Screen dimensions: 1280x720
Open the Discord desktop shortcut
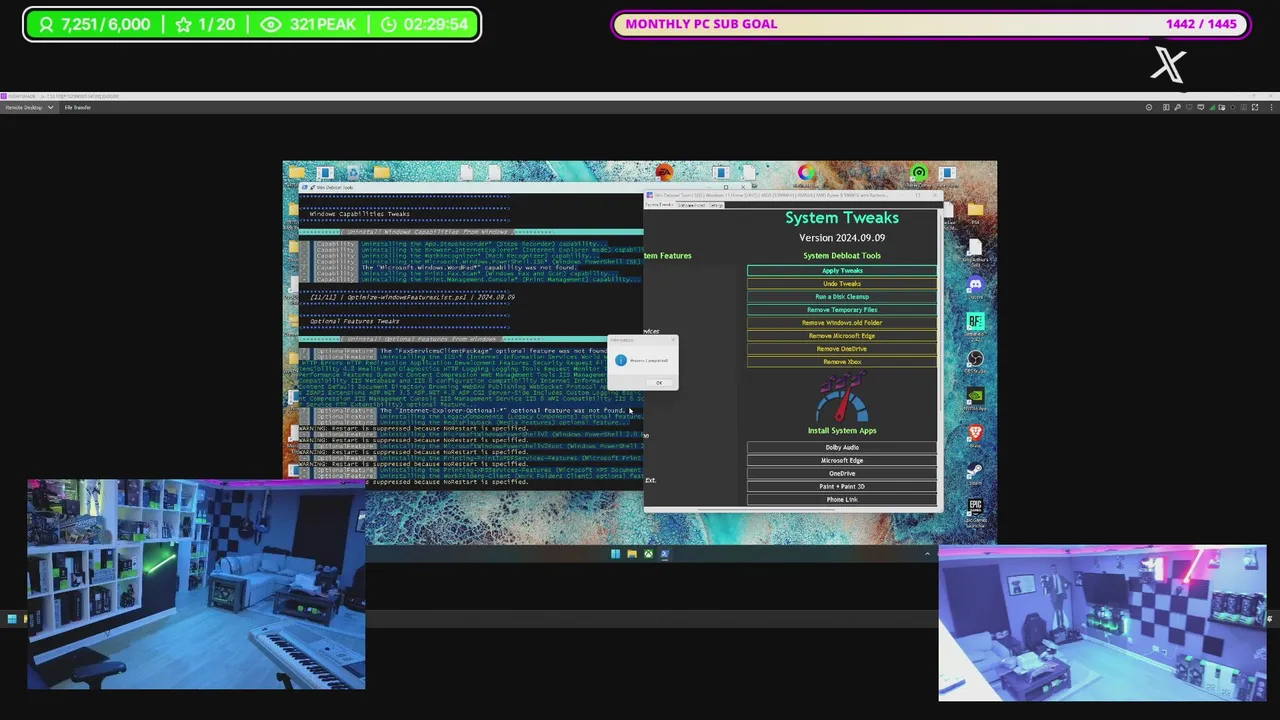975,287
